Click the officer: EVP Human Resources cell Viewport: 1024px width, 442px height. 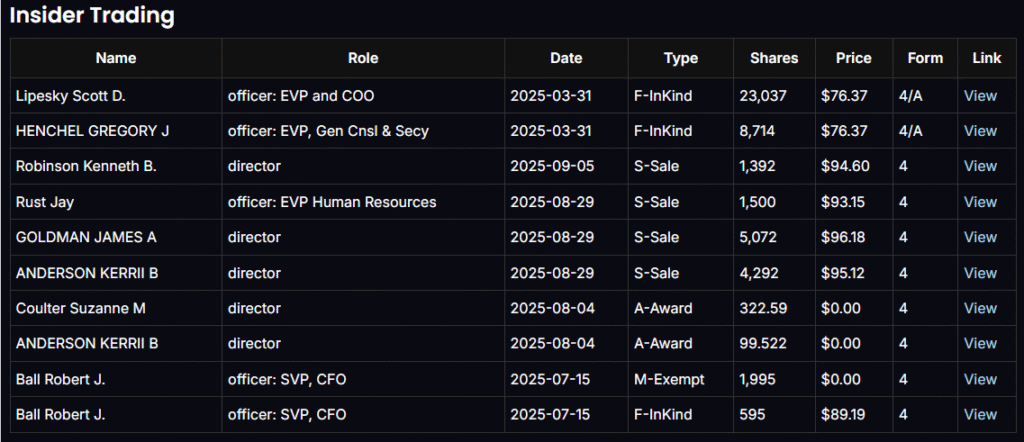tap(332, 202)
